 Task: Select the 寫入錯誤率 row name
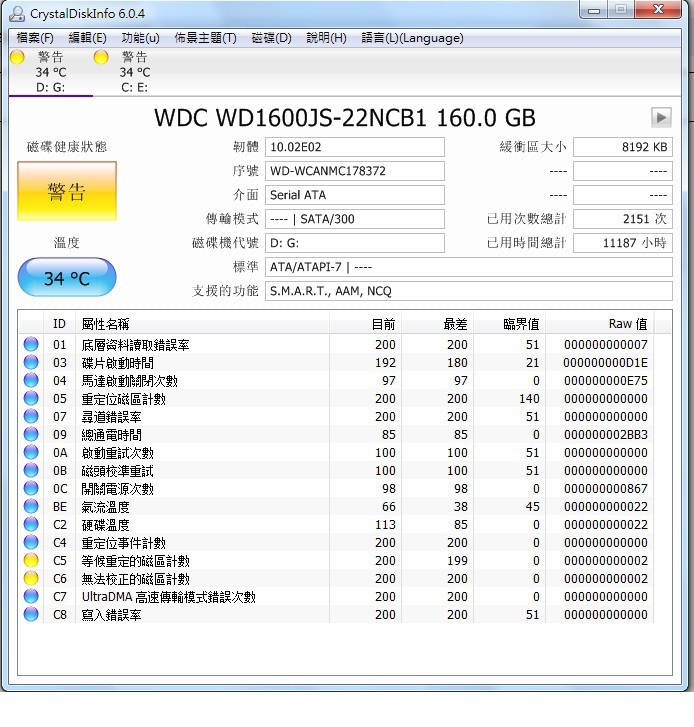point(111,615)
